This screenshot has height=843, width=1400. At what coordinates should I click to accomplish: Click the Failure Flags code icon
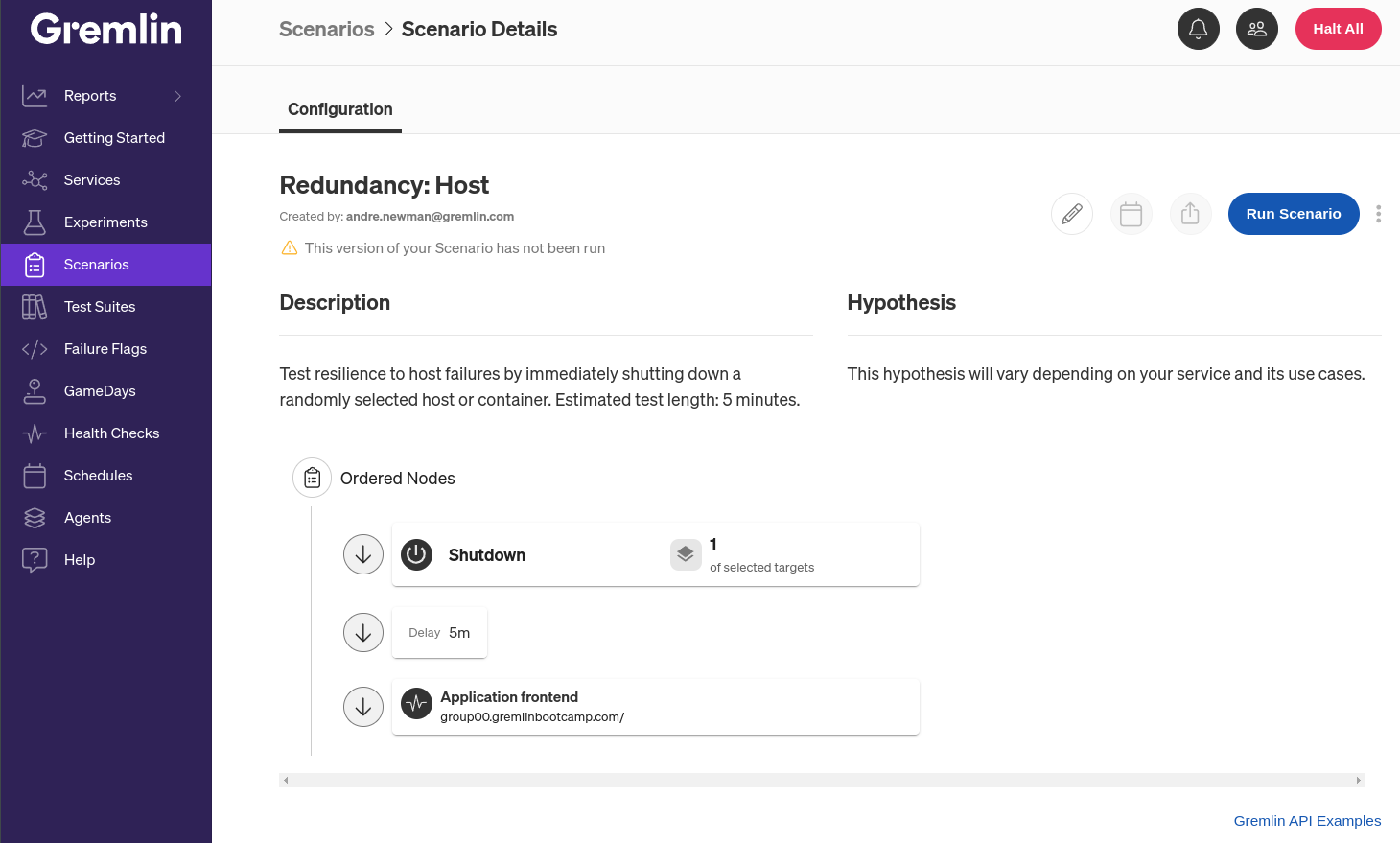(35, 349)
